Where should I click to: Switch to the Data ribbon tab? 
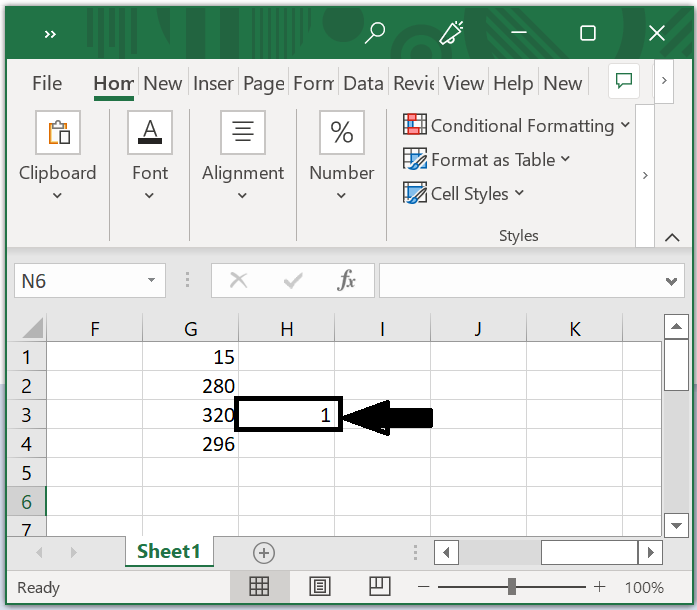tap(363, 84)
